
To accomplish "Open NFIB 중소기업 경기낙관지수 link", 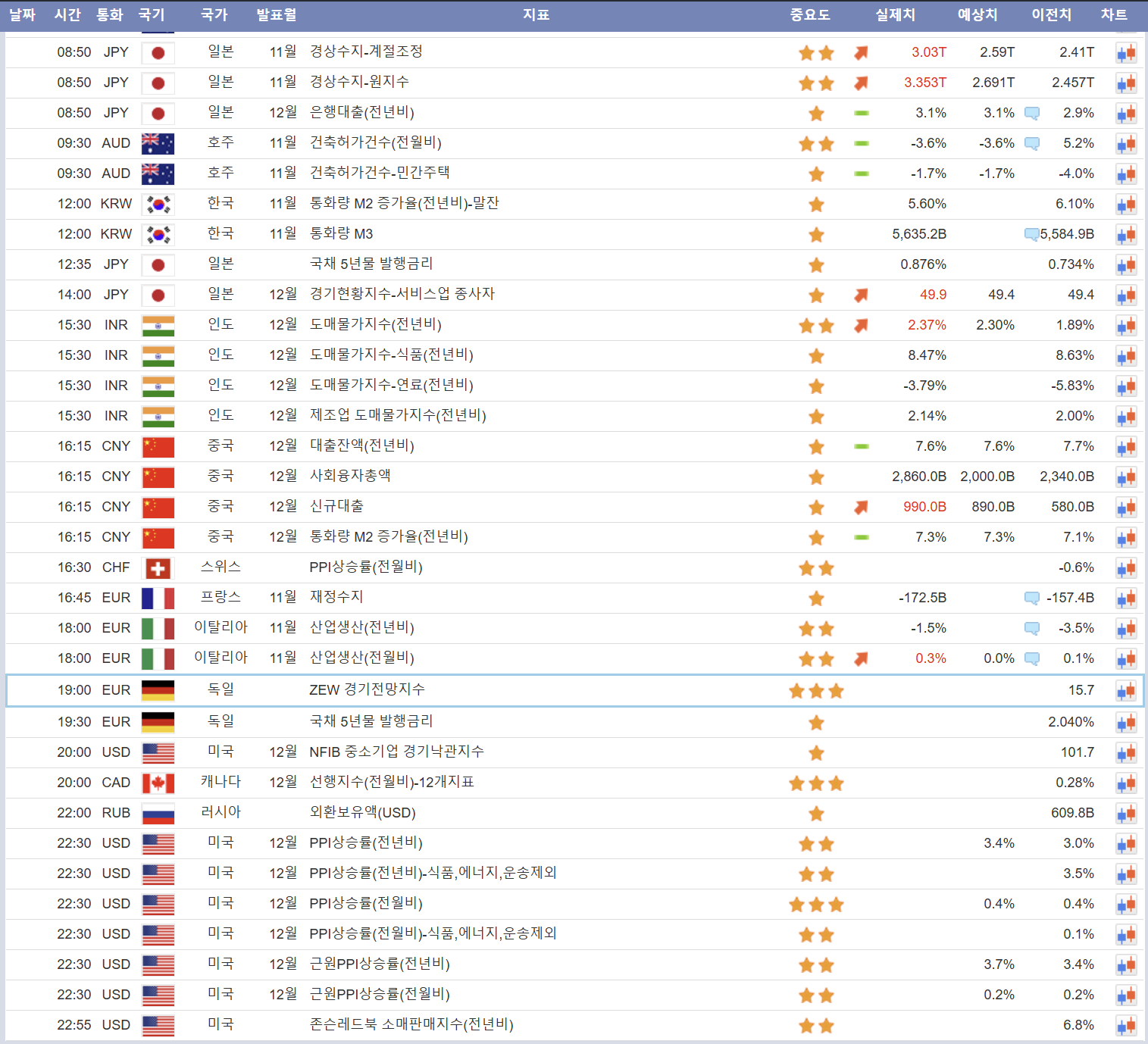I will (396, 752).
